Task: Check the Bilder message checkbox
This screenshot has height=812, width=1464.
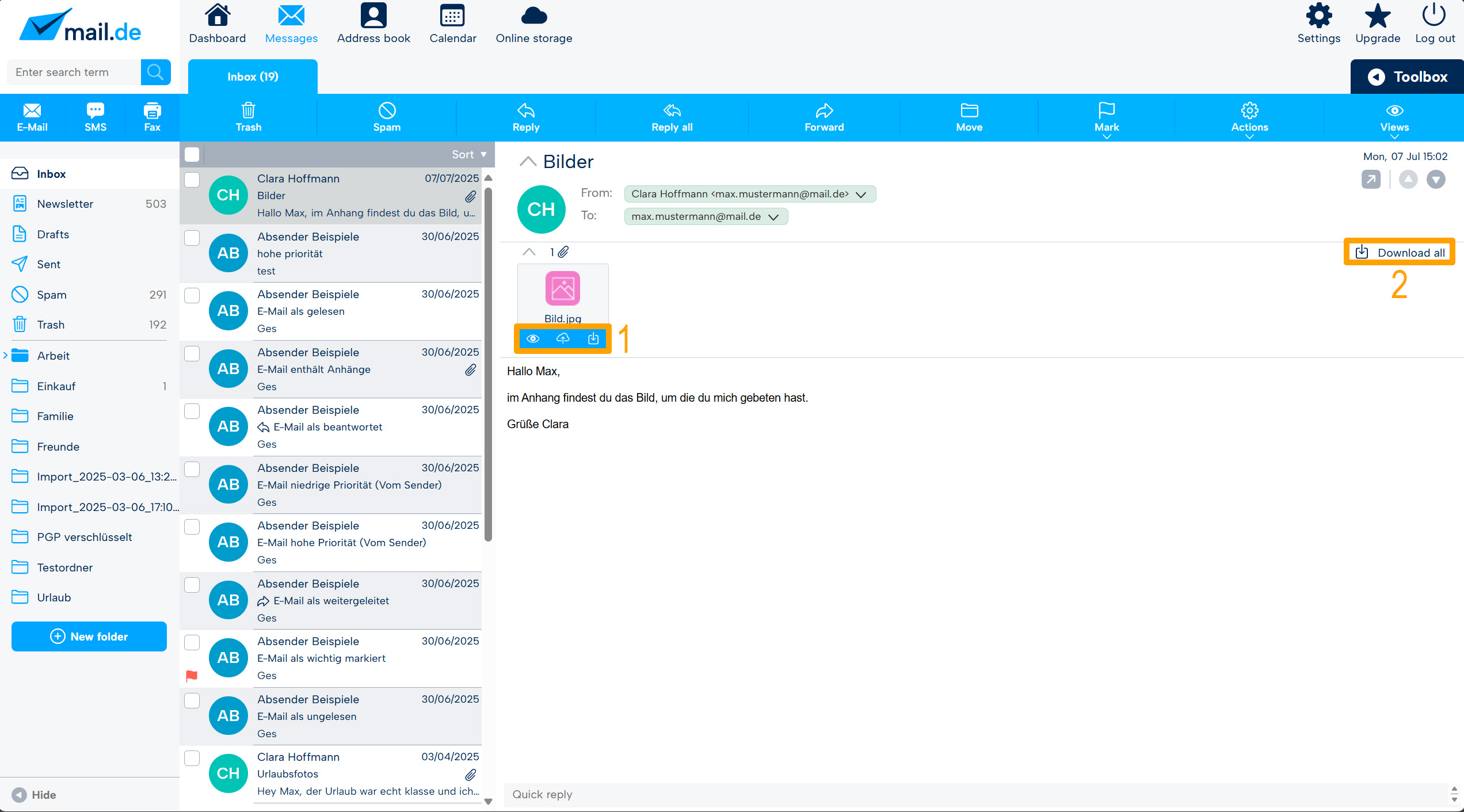Action: click(192, 180)
